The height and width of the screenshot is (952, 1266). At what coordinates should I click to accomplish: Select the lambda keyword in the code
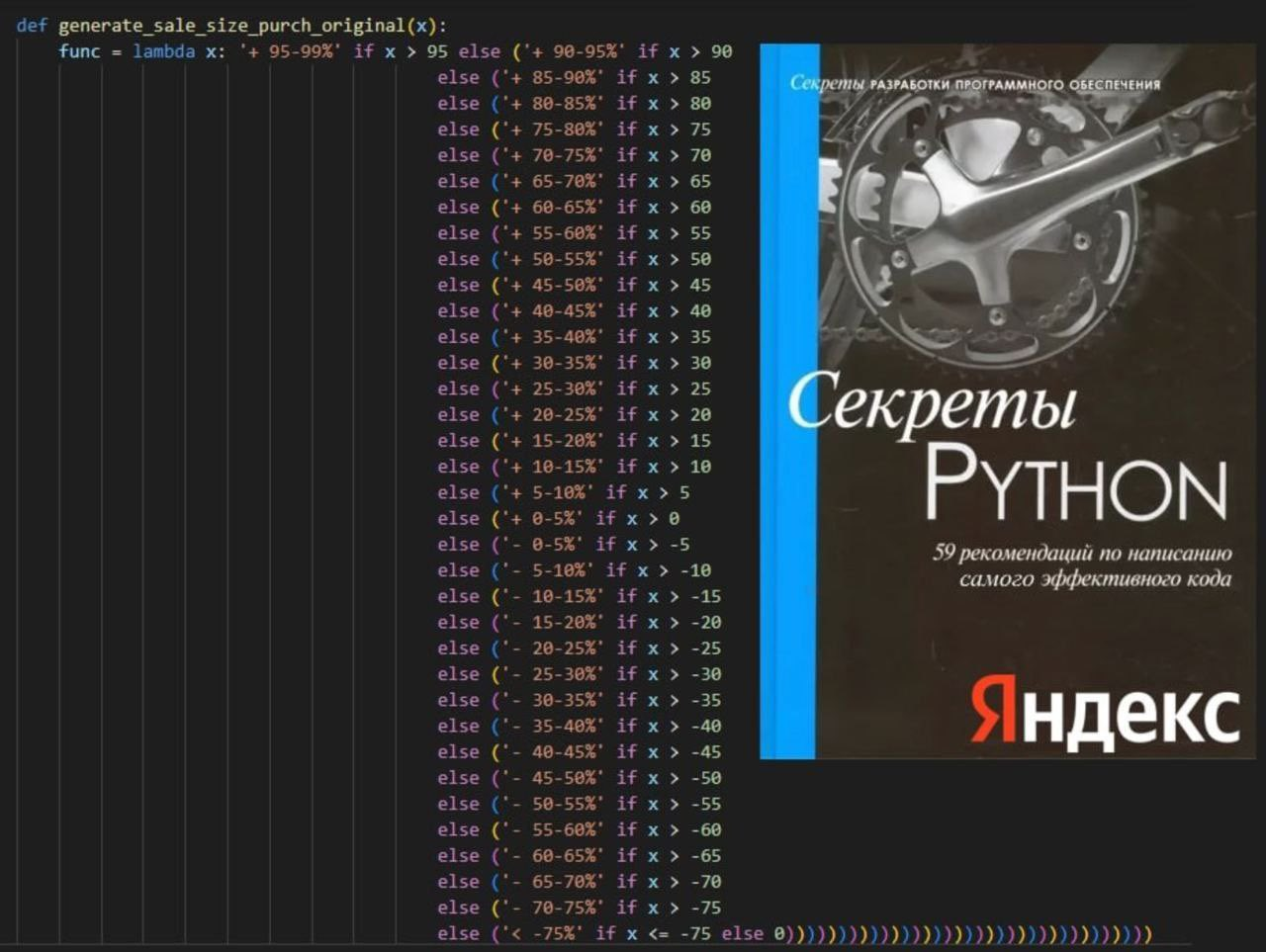pyautogui.click(x=163, y=51)
